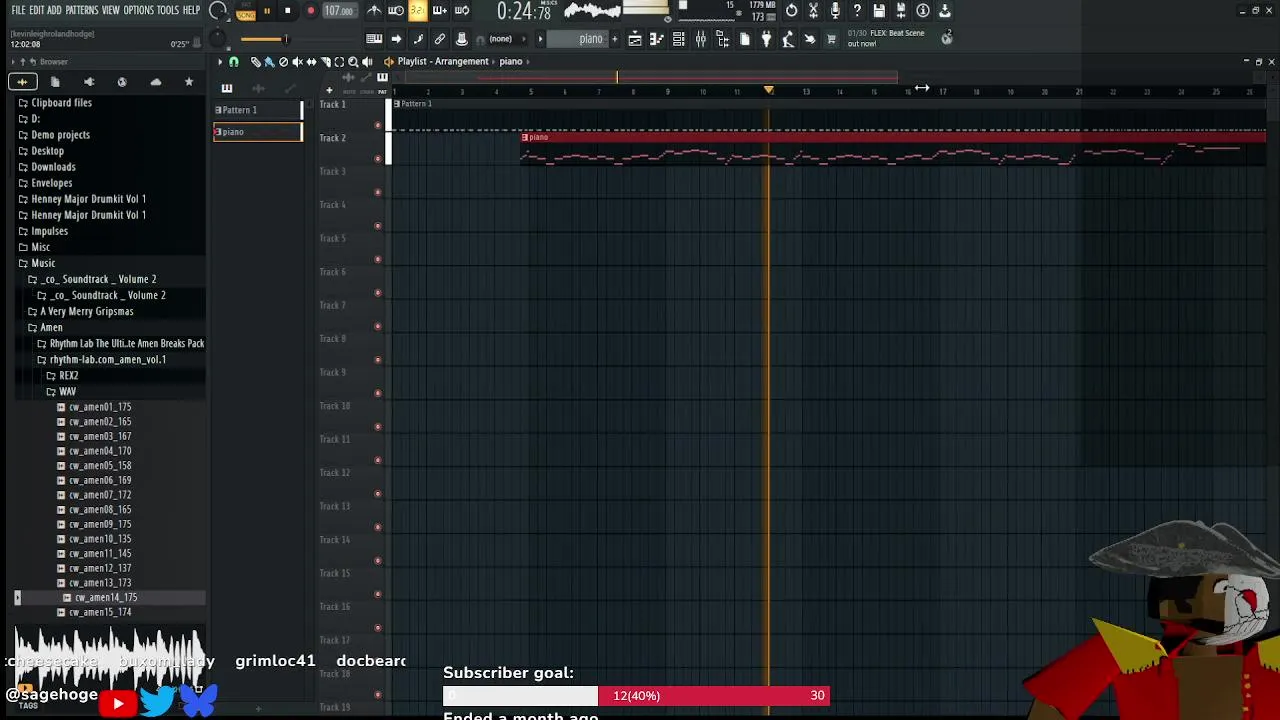The height and width of the screenshot is (720, 1280).
Task: Collapse the WAV folder
Action: [x=67, y=391]
